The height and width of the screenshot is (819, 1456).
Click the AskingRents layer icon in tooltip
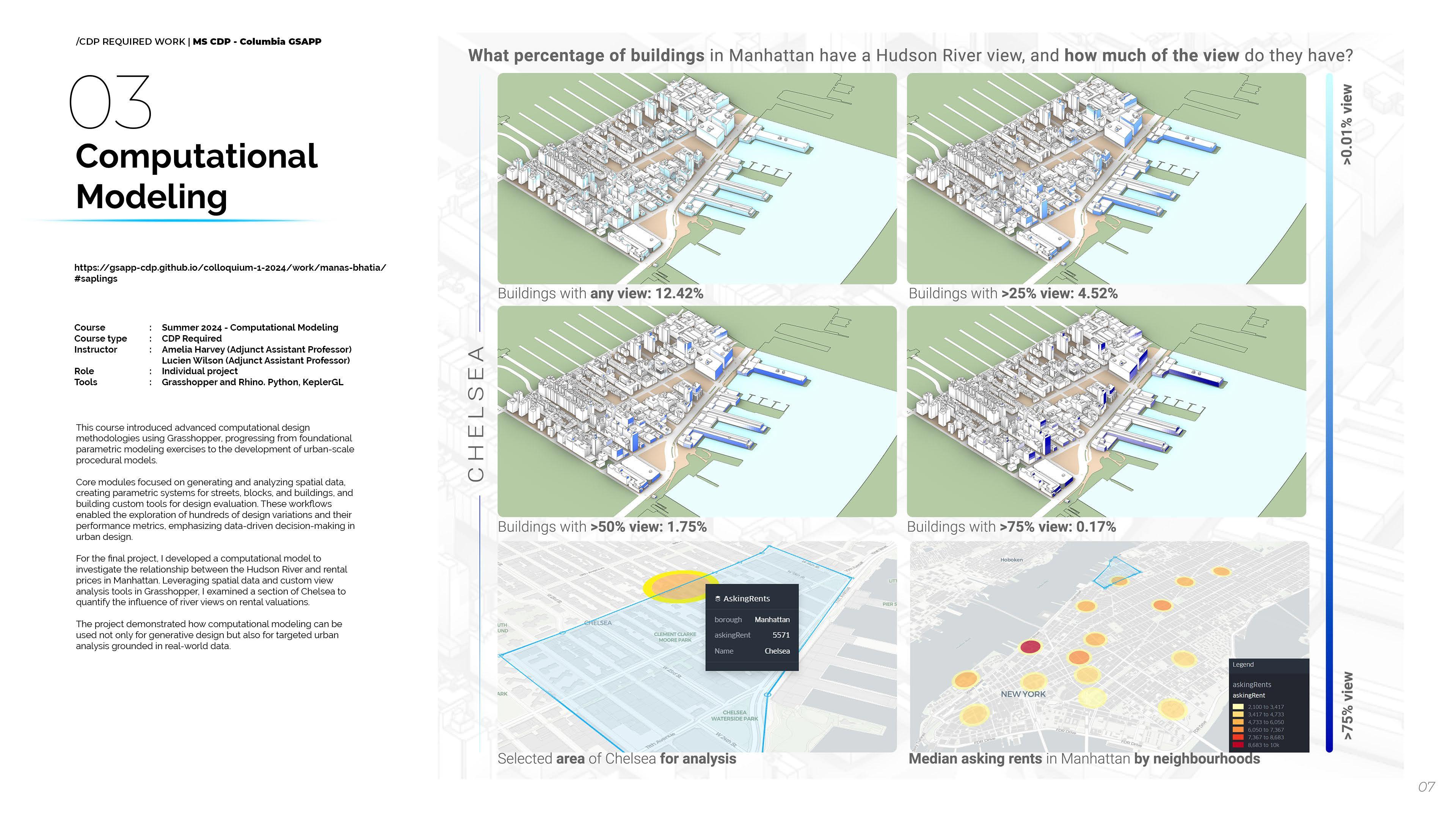718,599
